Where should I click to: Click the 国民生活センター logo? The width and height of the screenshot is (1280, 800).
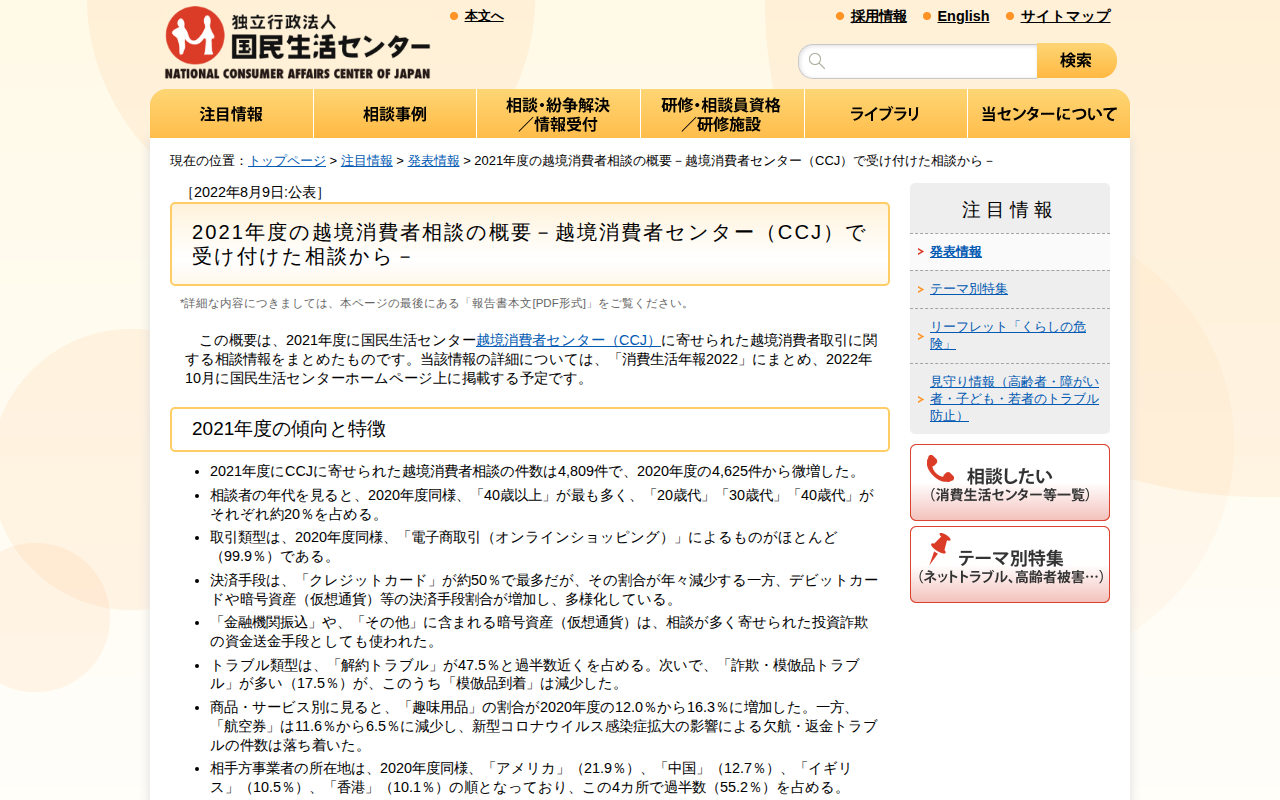pyautogui.click(x=297, y=43)
